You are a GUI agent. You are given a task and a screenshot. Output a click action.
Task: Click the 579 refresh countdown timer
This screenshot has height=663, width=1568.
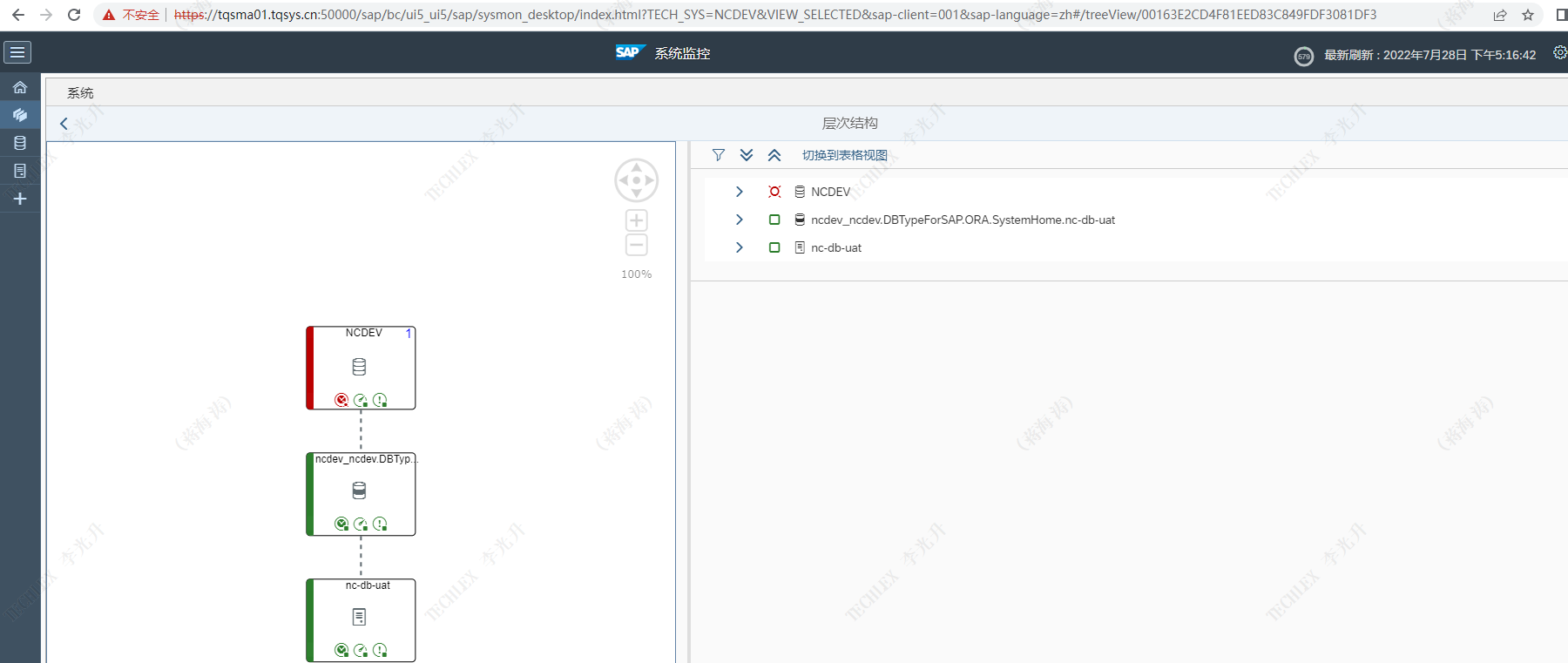point(1304,57)
